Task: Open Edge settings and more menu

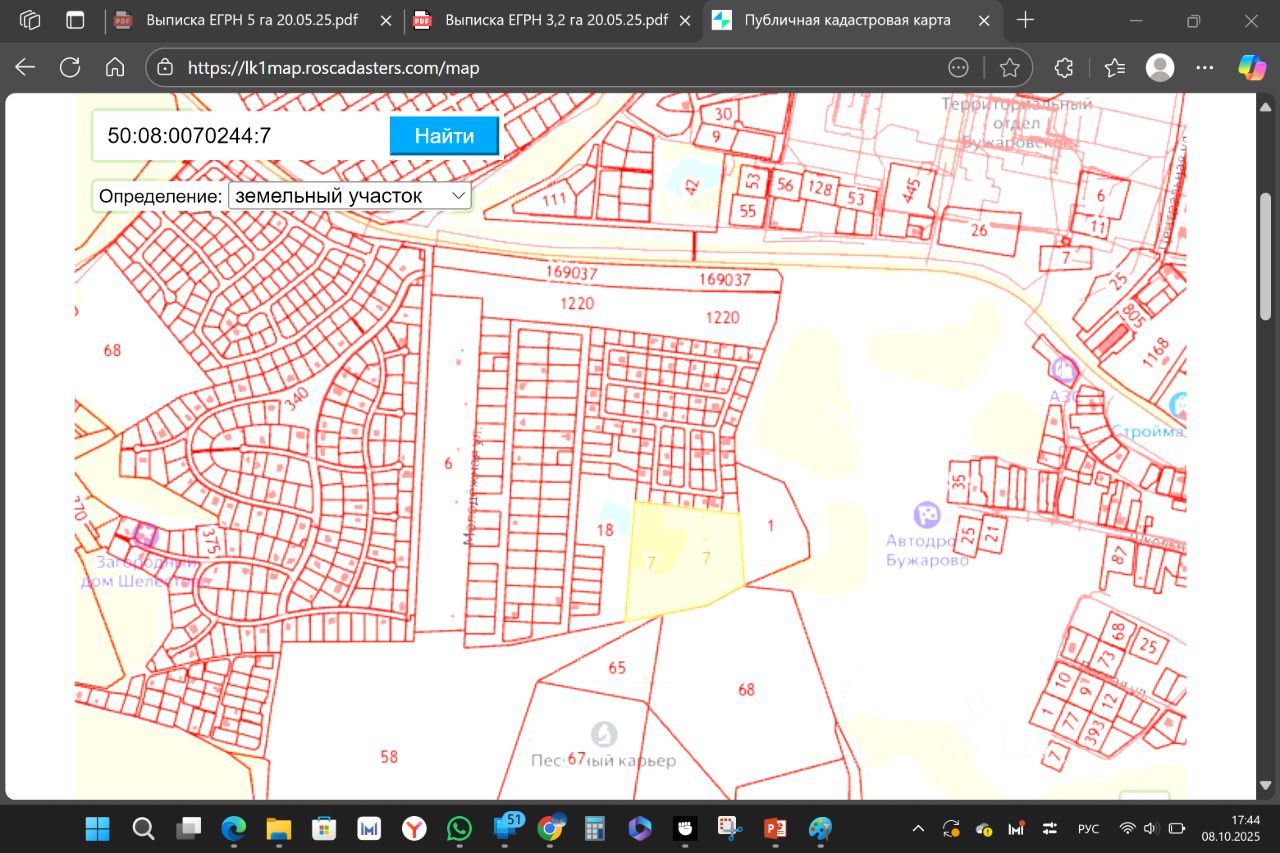Action: [x=1205, y=67]
